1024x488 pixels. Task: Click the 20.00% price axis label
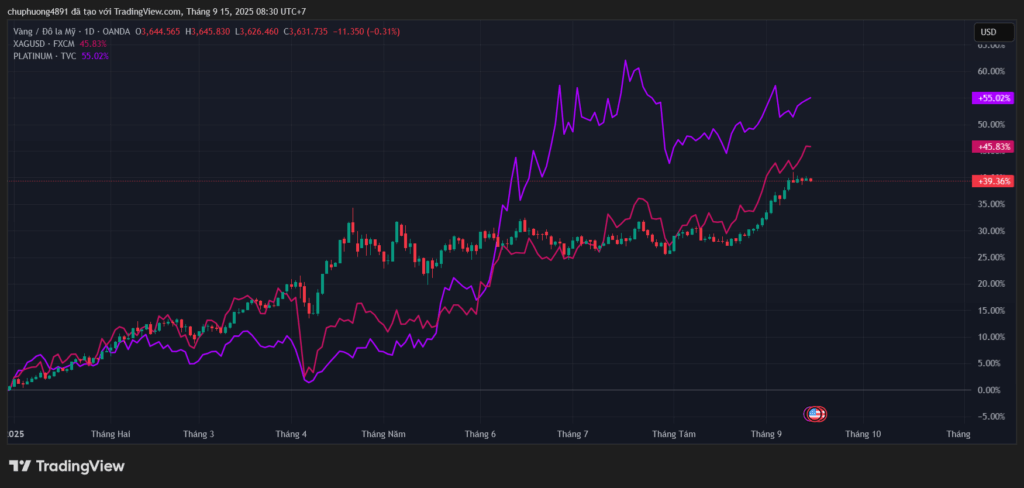click(991, 284)
